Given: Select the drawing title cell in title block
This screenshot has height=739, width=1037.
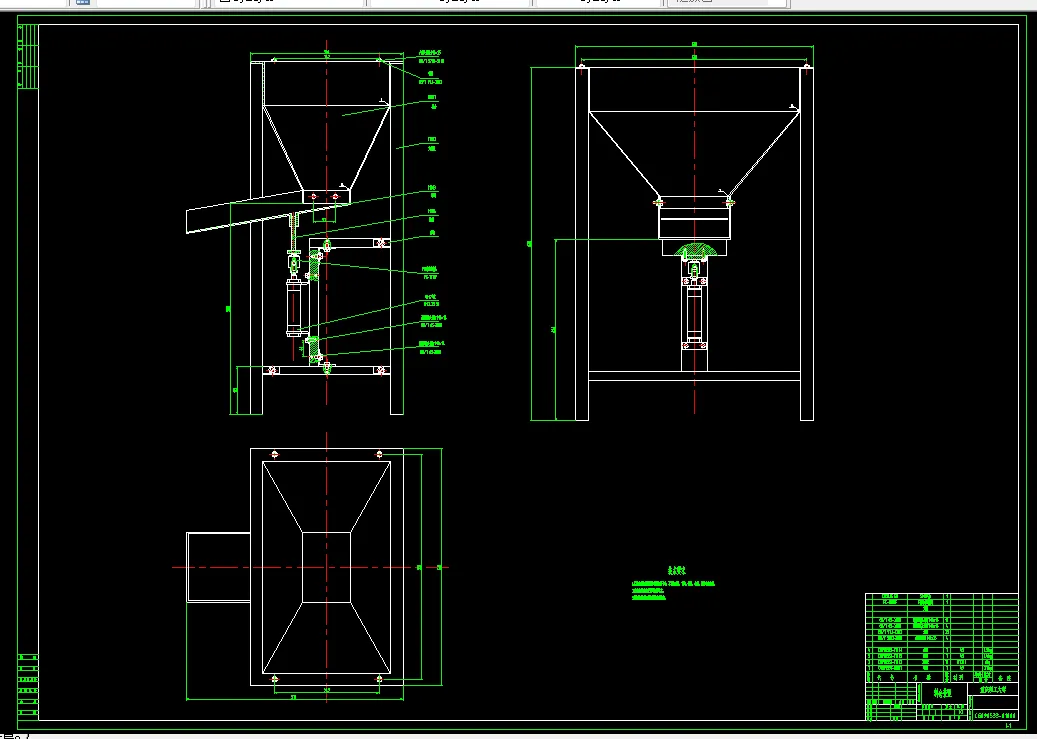Looking at the screenshot, I should [942, 693].
